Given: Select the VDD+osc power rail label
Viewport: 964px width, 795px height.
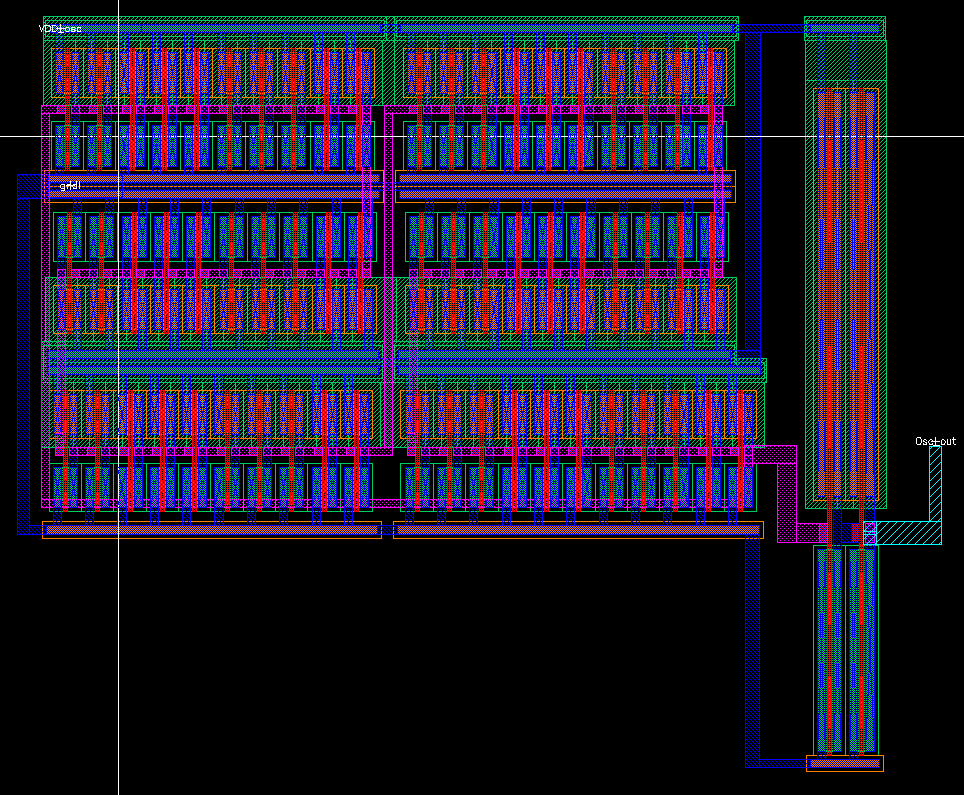Looking at the screenshot, I should click(x=60, y=29).
